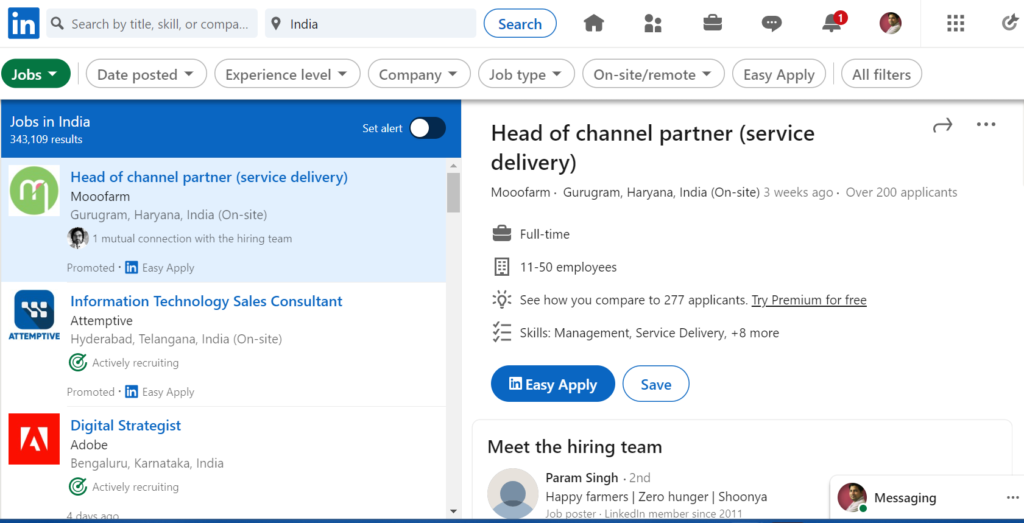Click into the job title search field
Image resolution: width=1024 pixels, height=523 pixels.
152,24
